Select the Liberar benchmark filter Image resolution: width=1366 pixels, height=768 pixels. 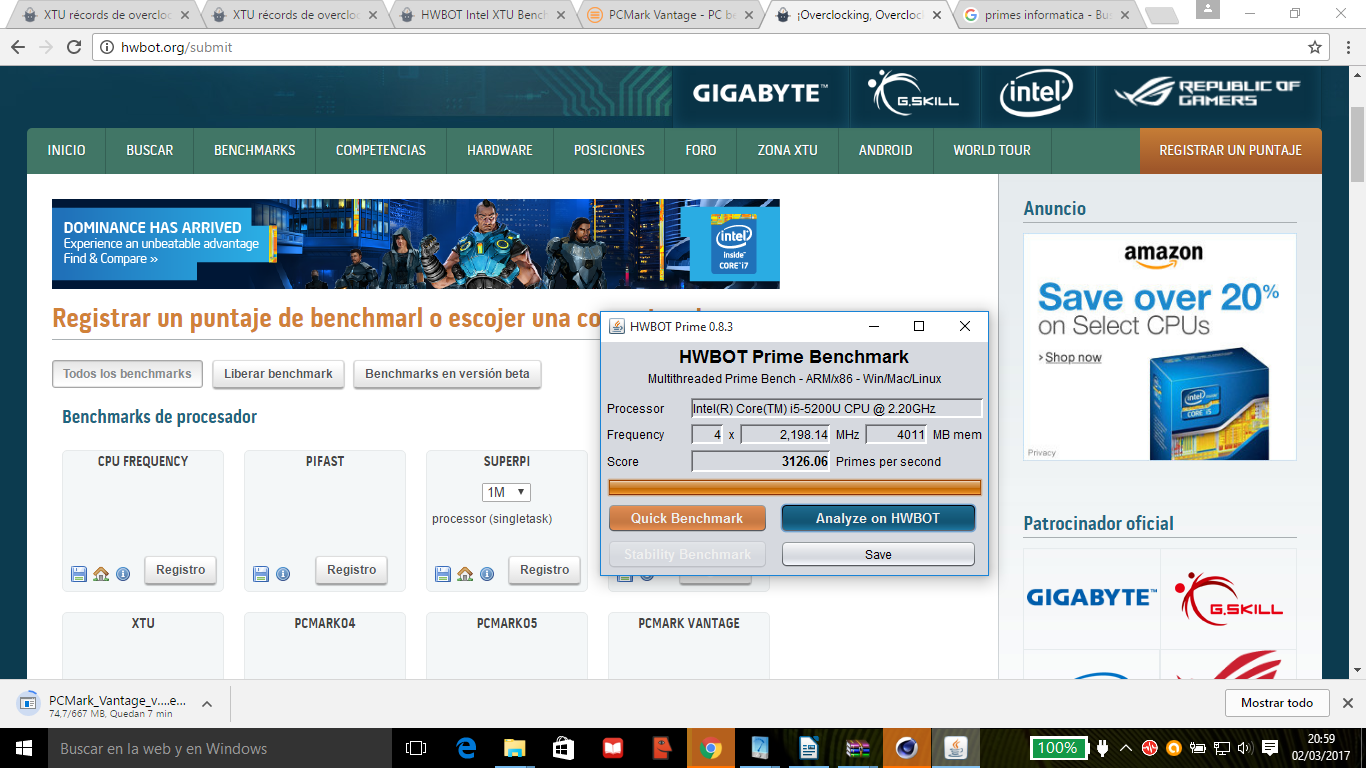[x=278, y=374]
